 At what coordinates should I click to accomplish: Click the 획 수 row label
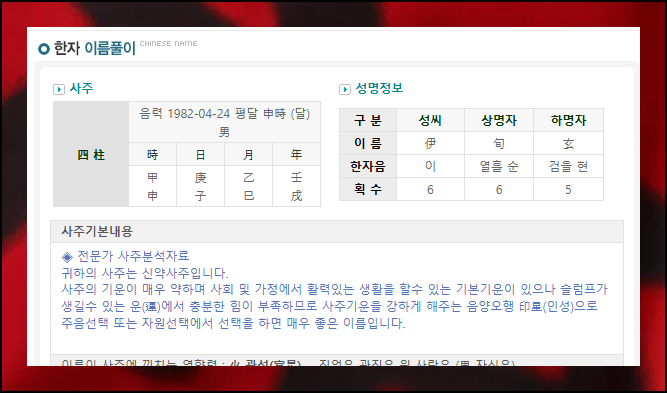coord(368,189)
